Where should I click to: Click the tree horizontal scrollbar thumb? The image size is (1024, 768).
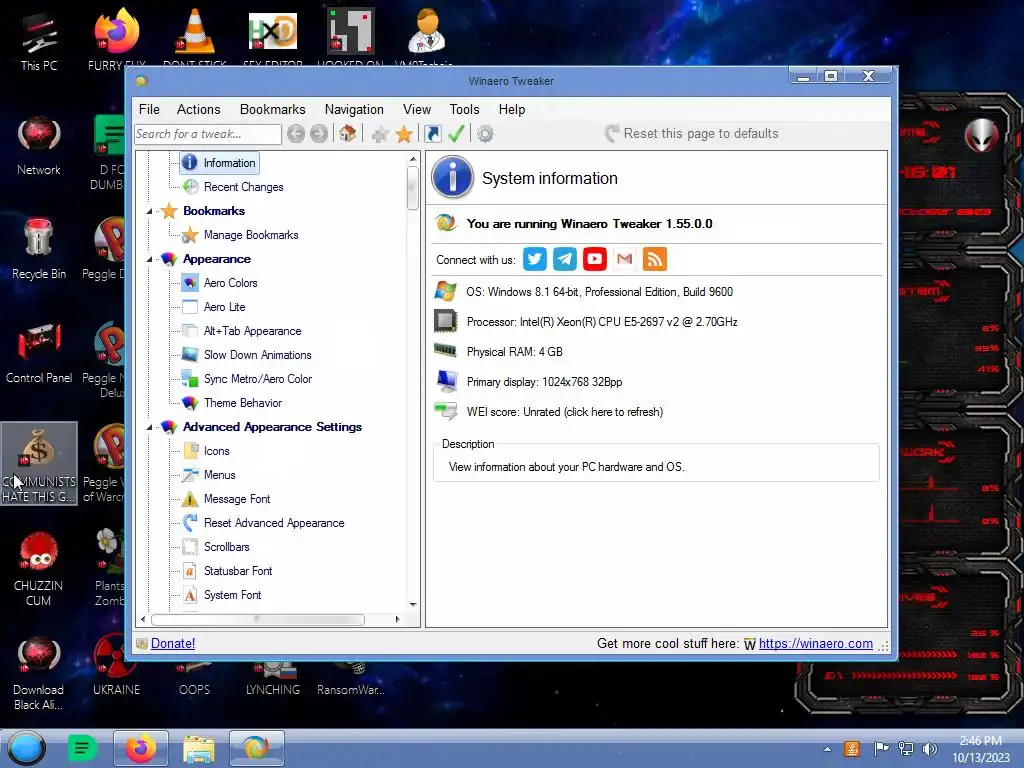coord(257,619)
